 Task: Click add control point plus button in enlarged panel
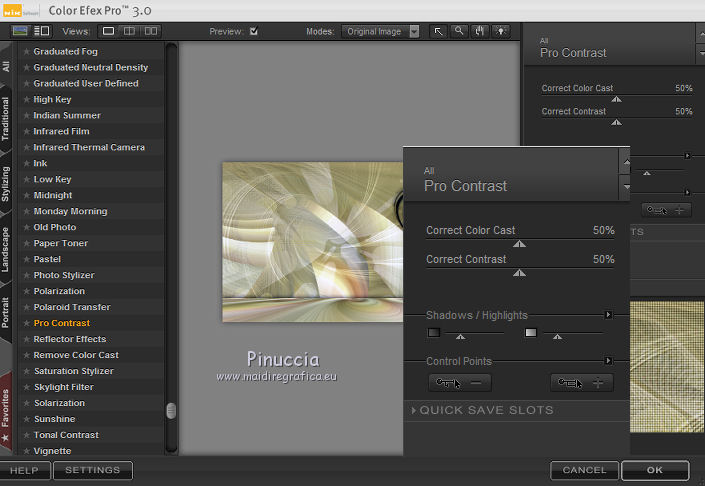point(582,383)
